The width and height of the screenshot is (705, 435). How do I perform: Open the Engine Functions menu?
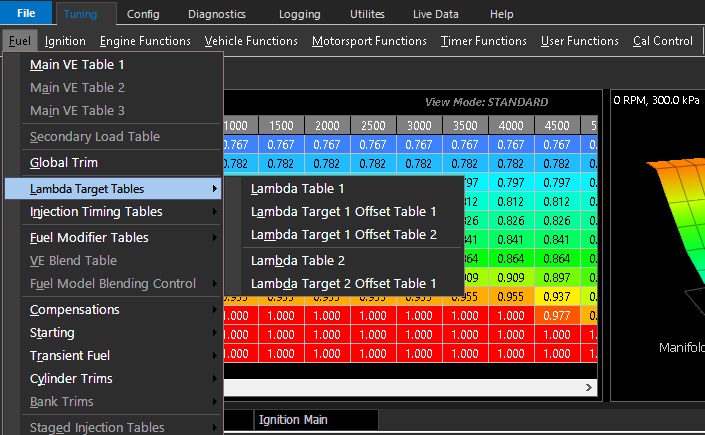145,41
